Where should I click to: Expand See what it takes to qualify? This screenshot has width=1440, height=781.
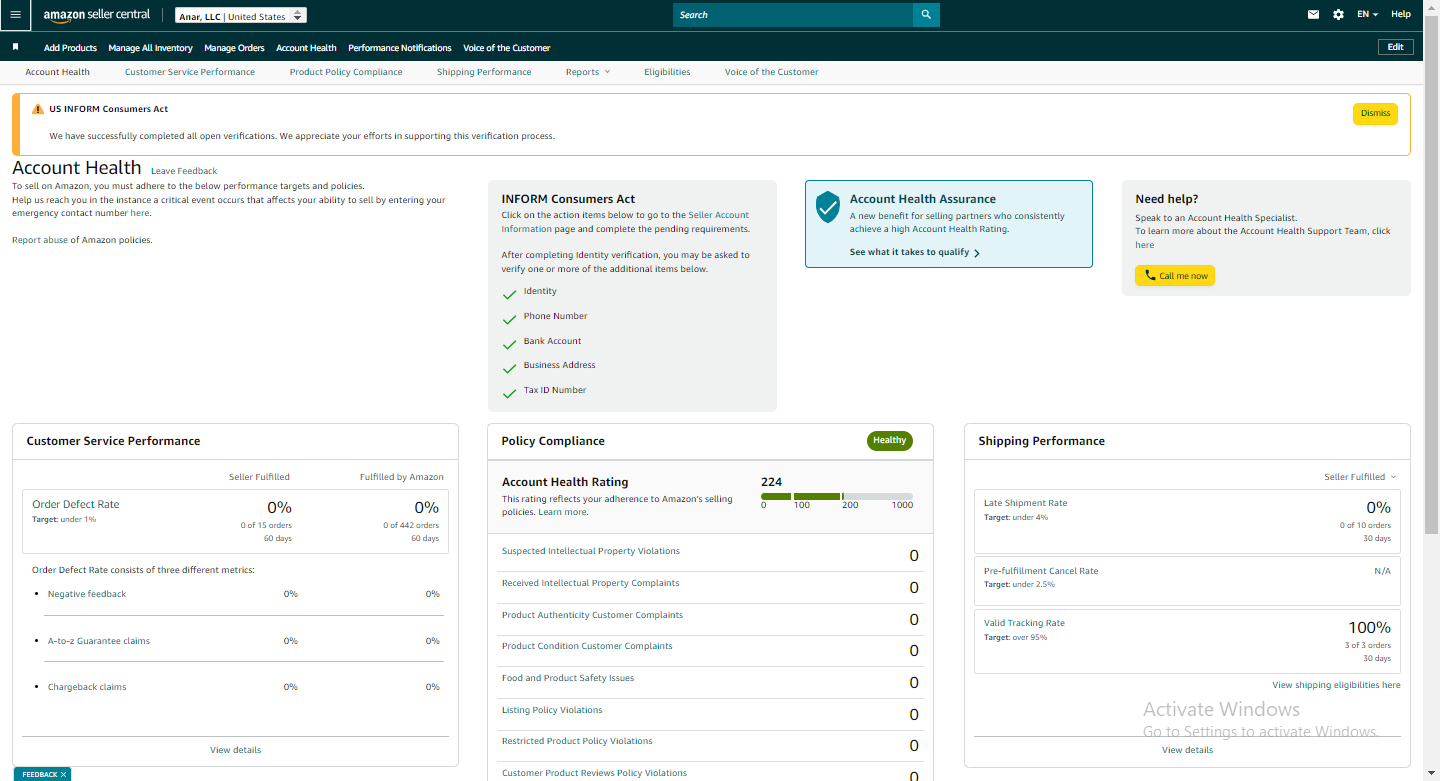[x=914, y=252]
